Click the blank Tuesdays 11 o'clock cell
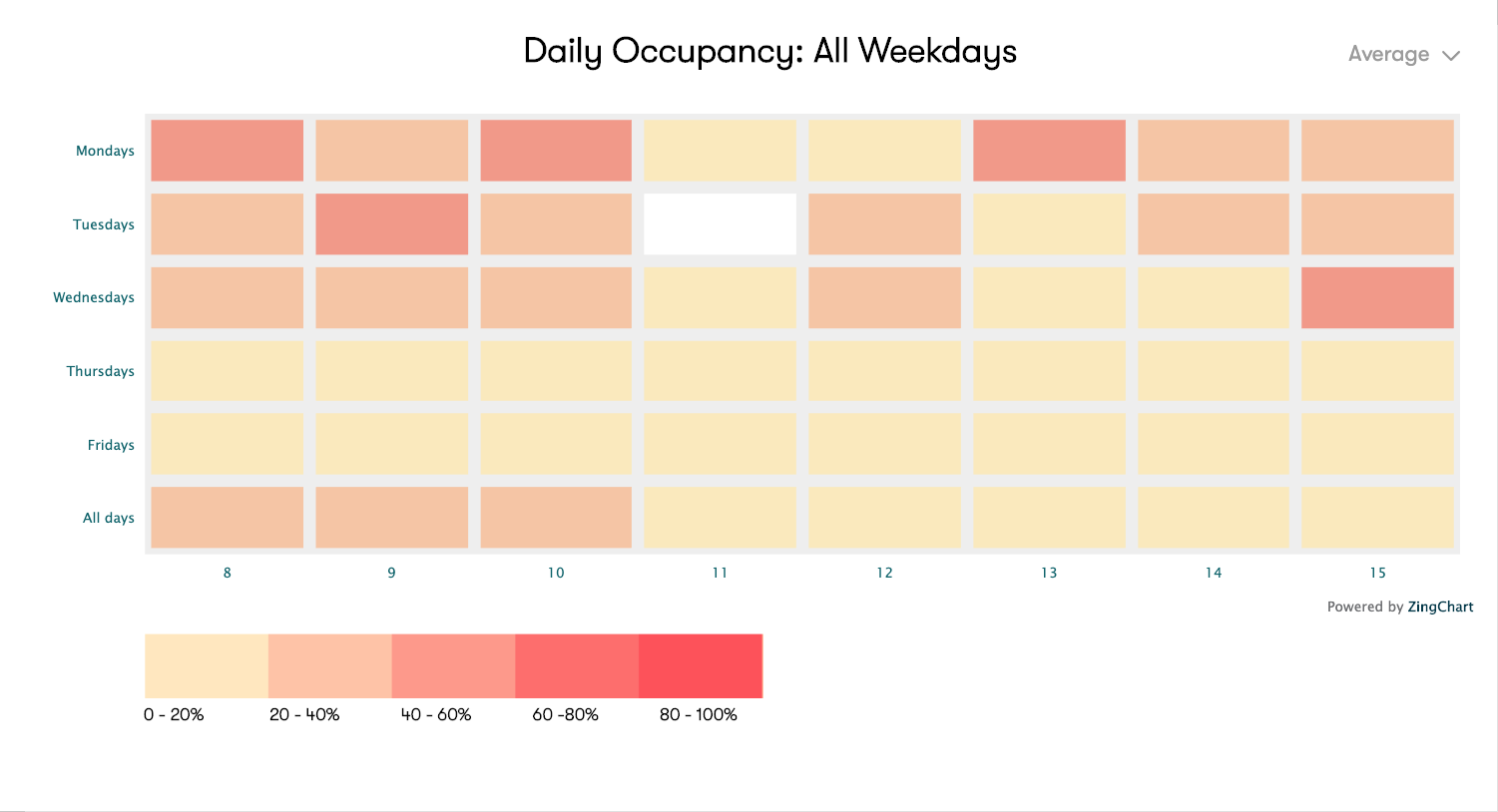The image size is (1498, 812). click(x=721, y=224)
